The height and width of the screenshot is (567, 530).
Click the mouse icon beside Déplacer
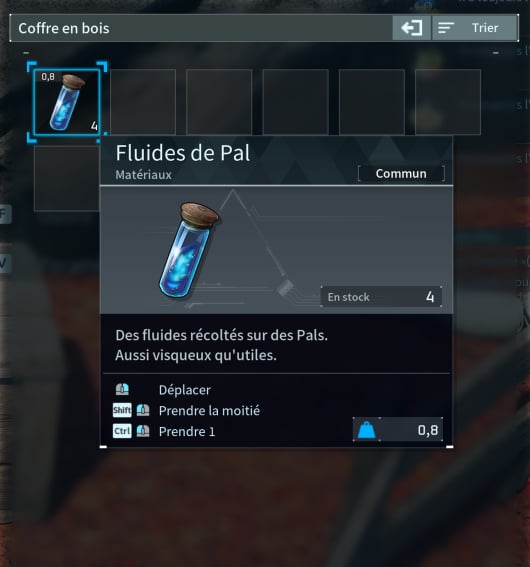pos(122,389)
